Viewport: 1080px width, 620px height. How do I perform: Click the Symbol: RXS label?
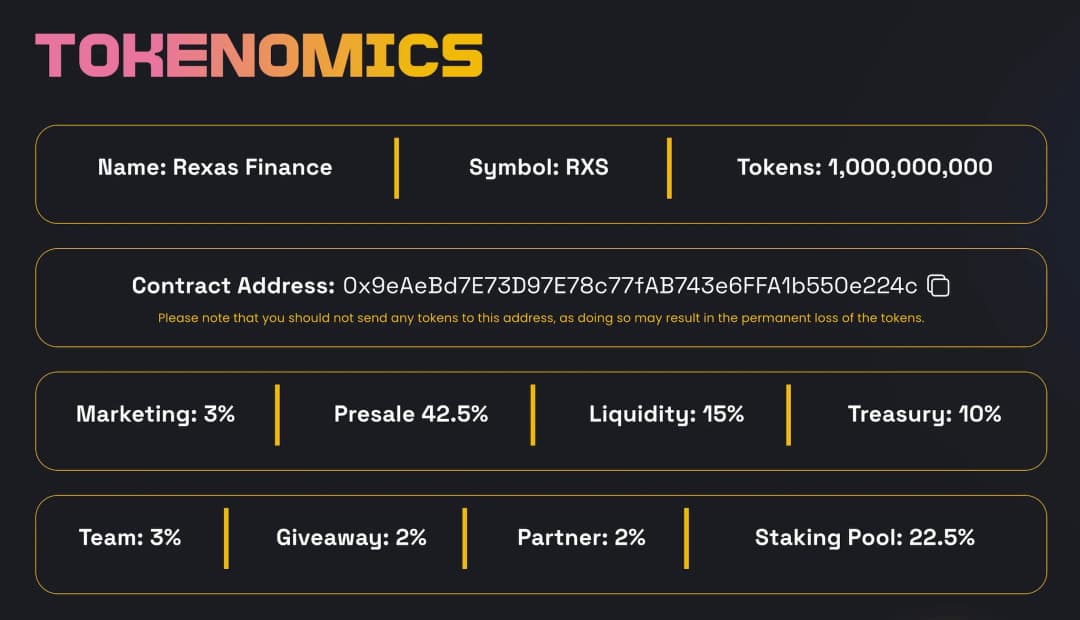(538, 167)
